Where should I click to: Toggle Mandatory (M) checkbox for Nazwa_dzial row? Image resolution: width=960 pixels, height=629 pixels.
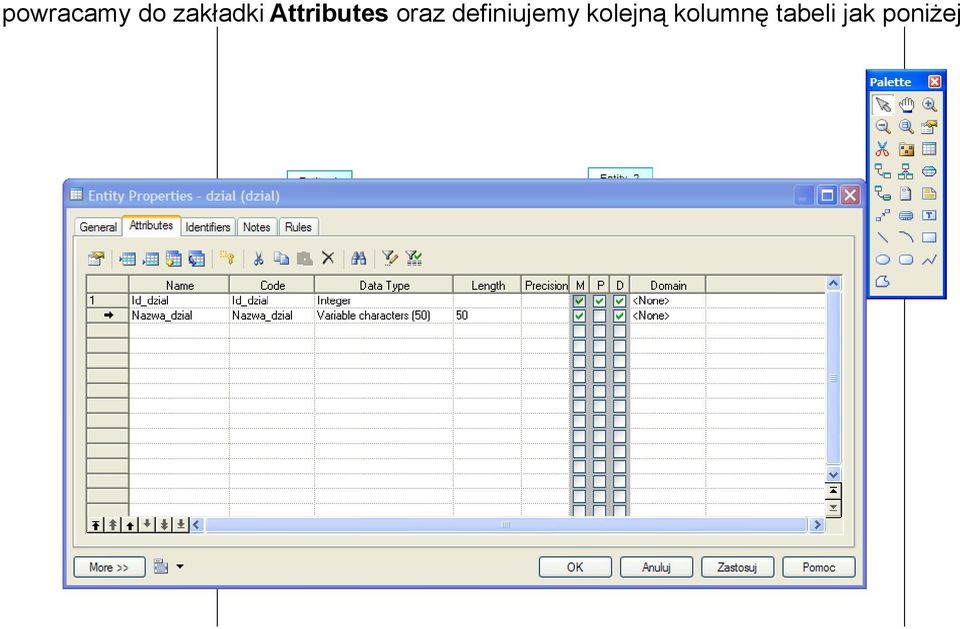coord(579,316)
